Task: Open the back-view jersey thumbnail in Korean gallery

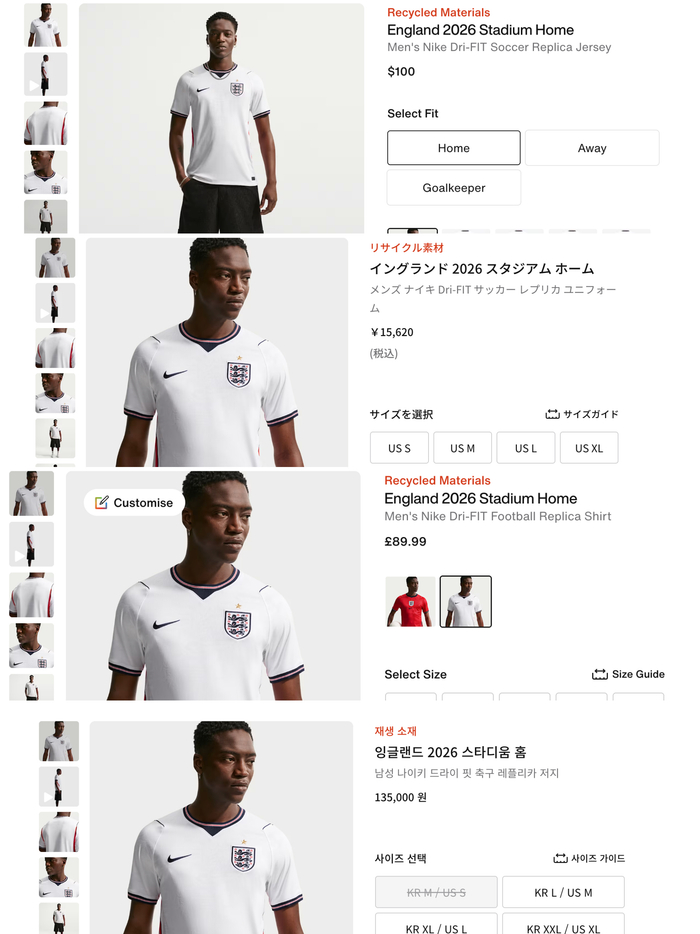Action: click(58, 831)
